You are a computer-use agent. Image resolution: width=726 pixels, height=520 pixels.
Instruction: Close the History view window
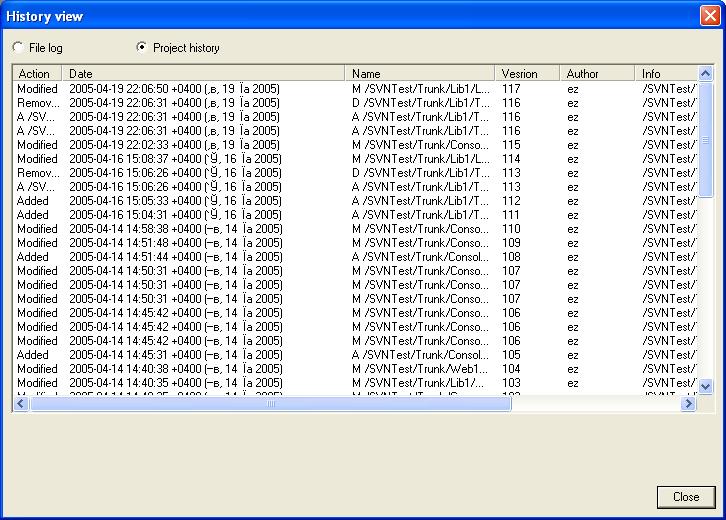click(708, 16)
